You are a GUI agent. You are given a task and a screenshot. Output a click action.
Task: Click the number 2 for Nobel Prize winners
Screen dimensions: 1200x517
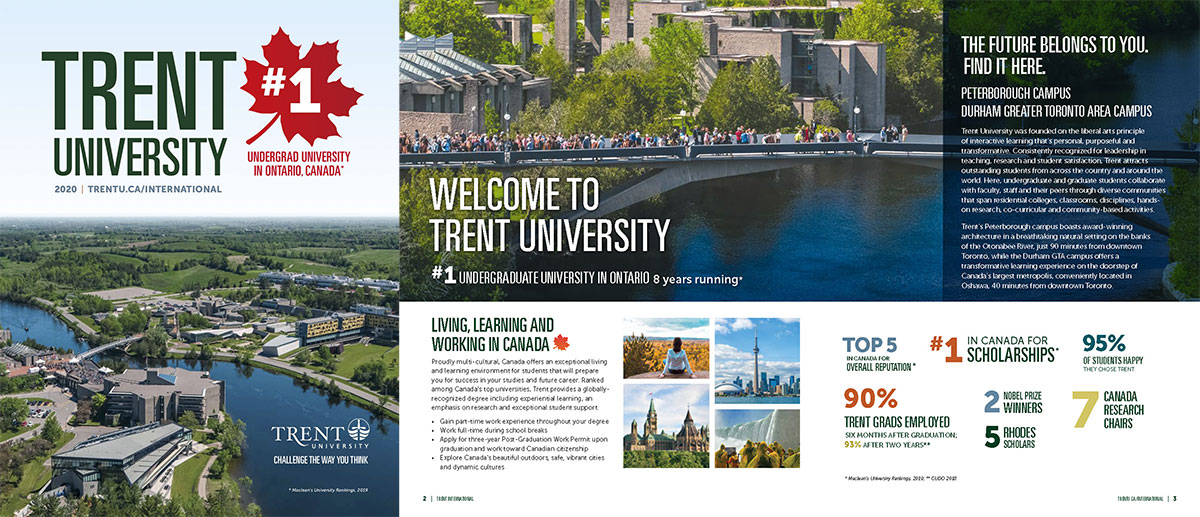click(991, 401)
